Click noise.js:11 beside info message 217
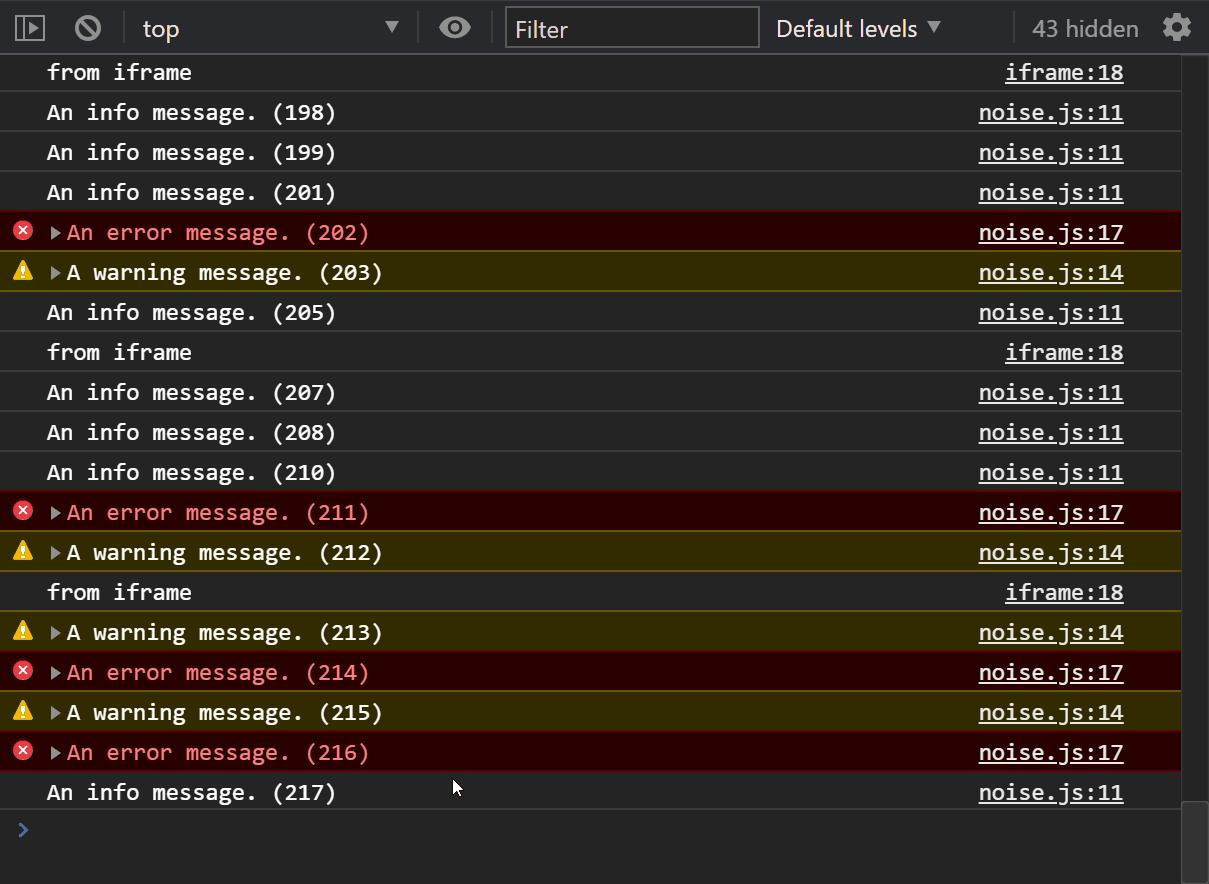The image size is (1209, 884). 1050,792
